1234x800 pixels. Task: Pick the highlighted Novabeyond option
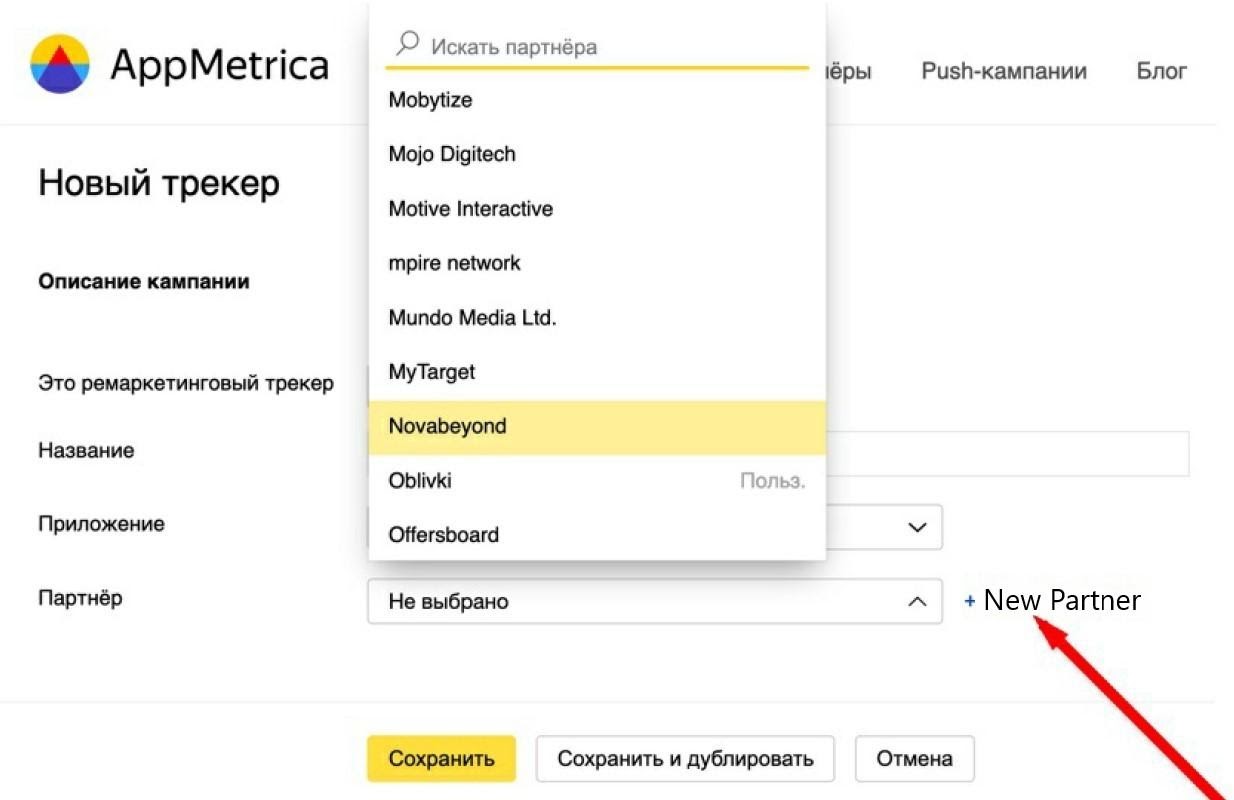(x=597, y=427)
